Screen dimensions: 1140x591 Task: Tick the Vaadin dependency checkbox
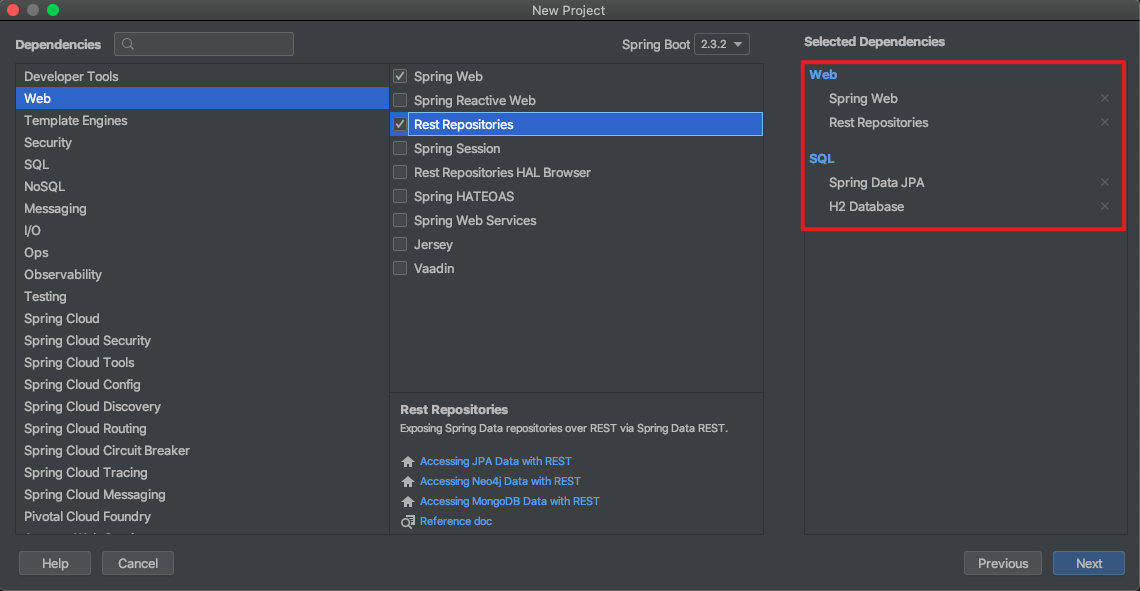point(401,269)
